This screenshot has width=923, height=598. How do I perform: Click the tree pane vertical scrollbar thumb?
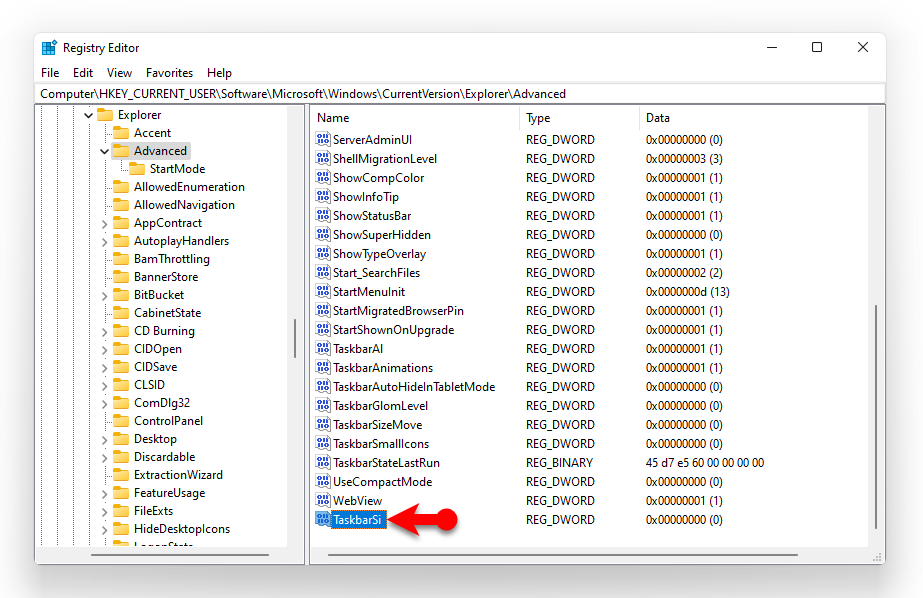(x=294, y=338)
